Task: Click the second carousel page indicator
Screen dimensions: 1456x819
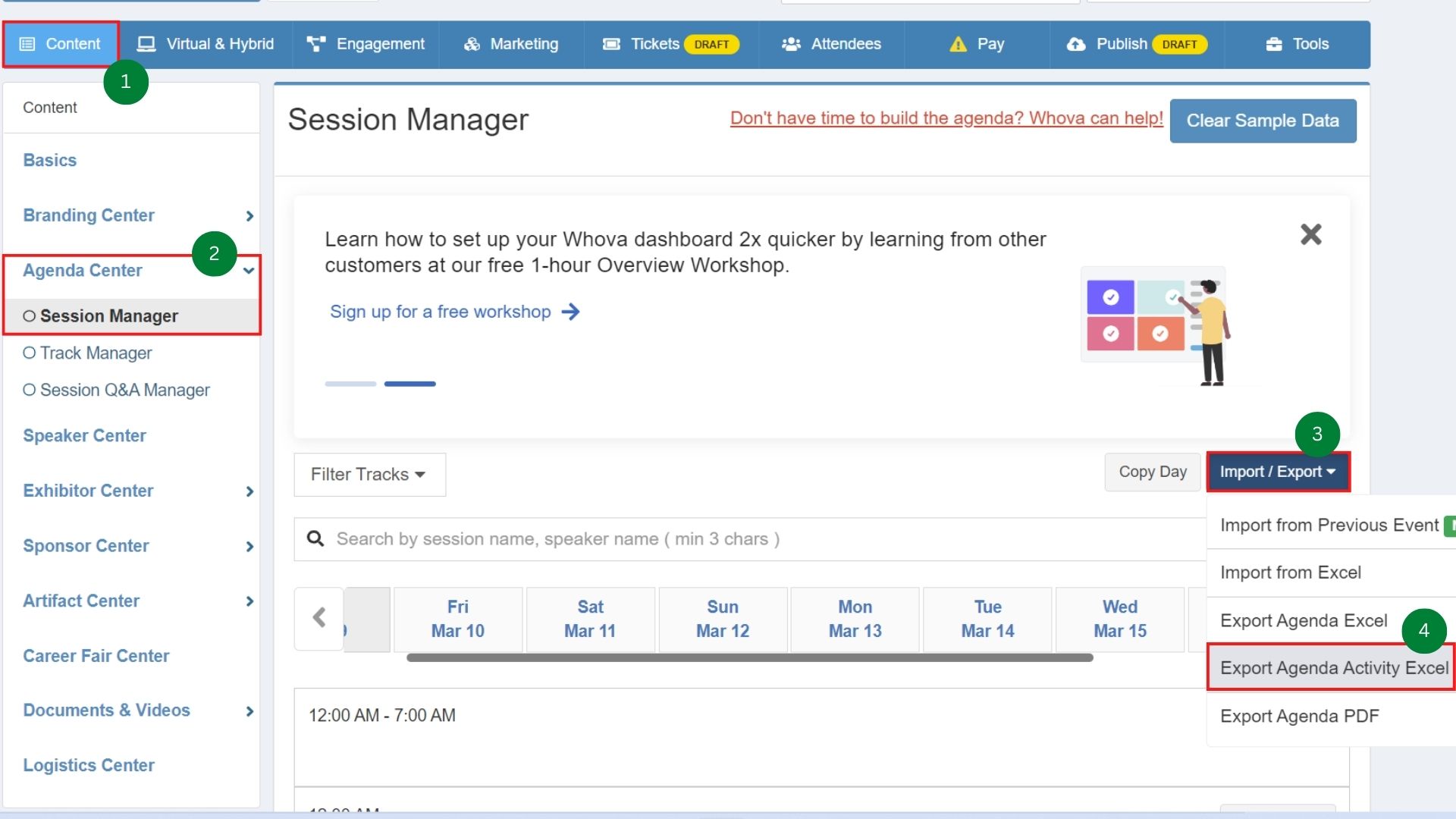Action: click(x=409, y=384)
